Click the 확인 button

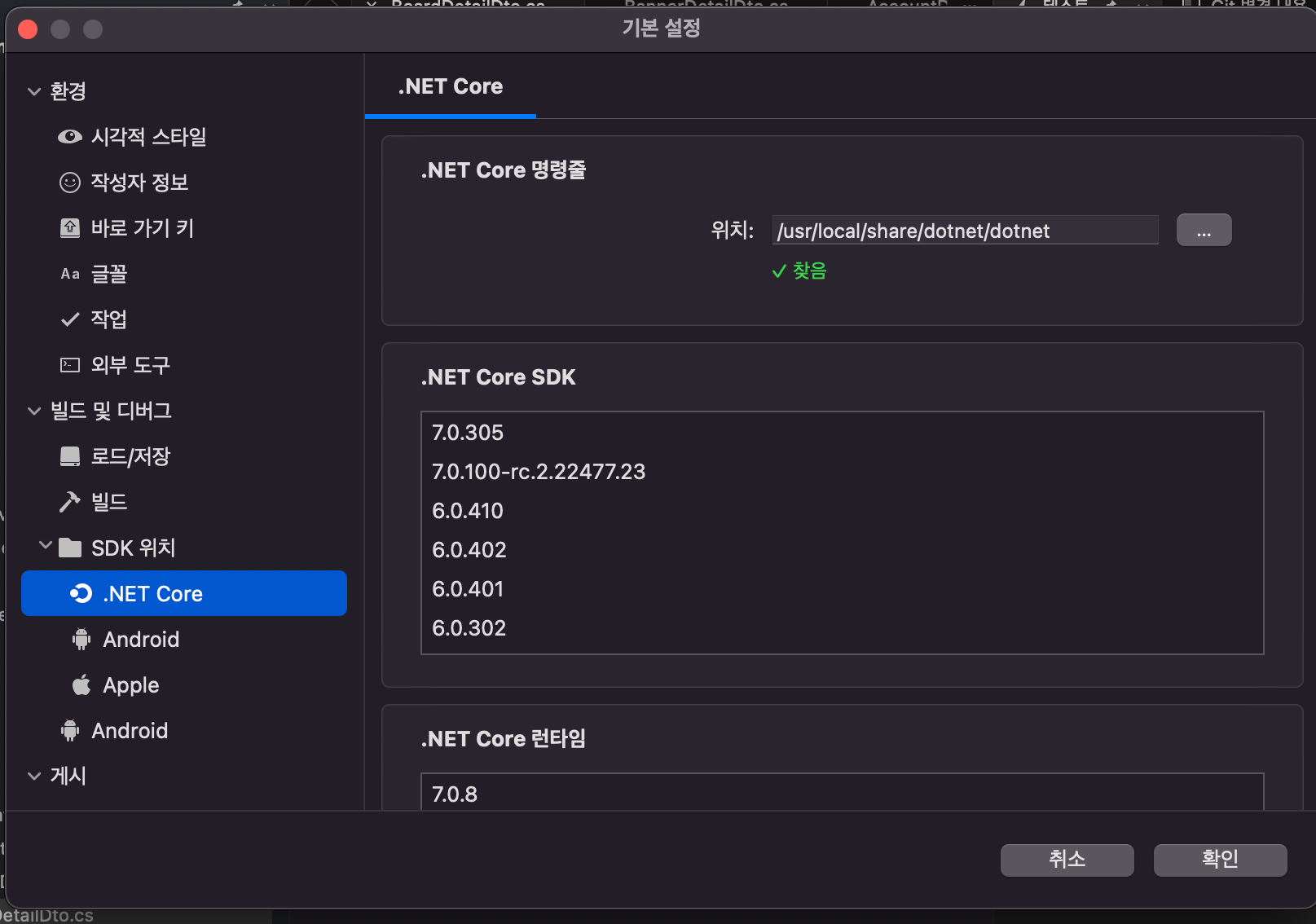(x=1220, y=860)
